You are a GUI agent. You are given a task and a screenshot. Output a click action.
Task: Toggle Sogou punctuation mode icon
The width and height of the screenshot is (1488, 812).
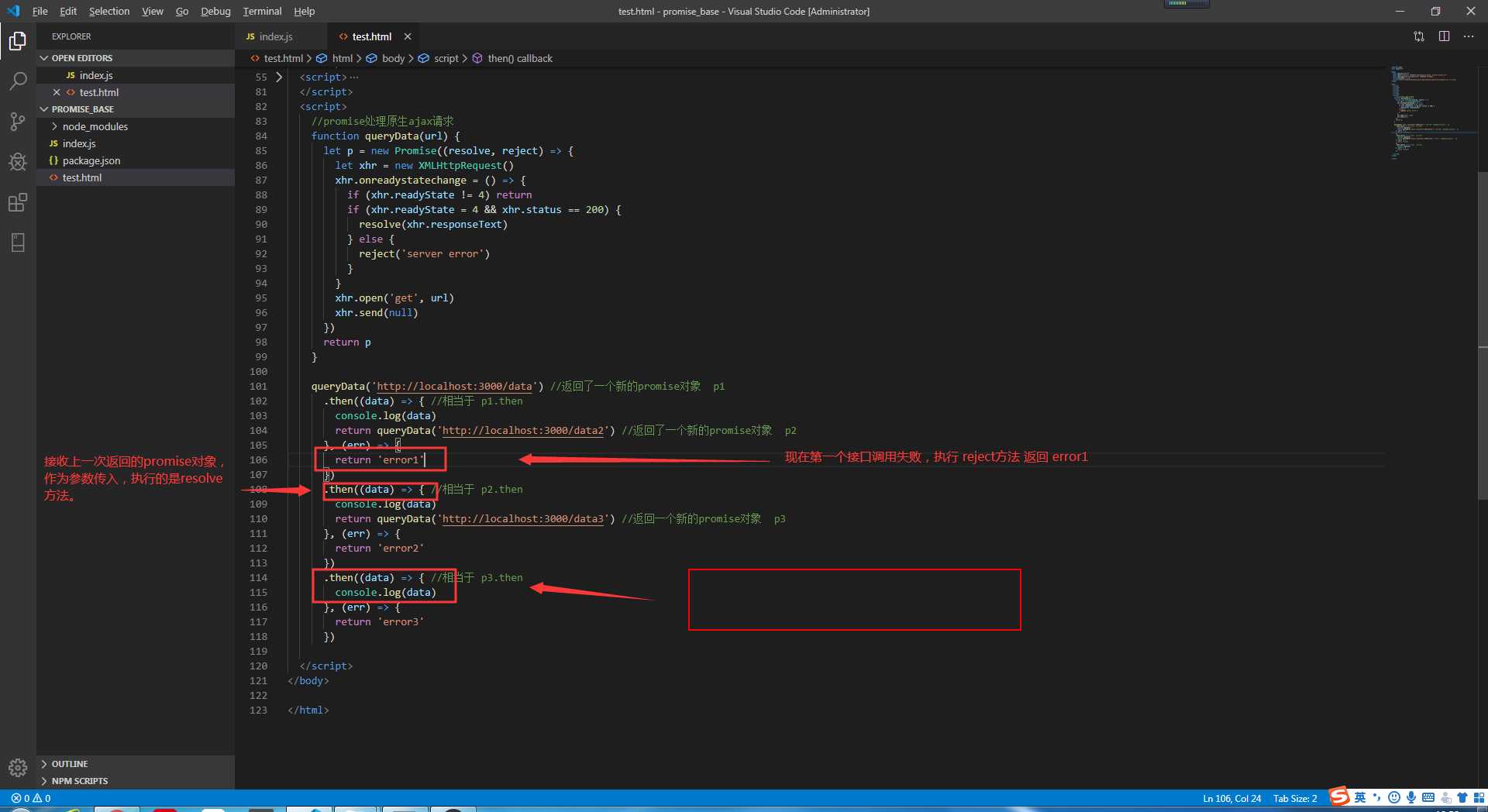[x=1377, y=797]
